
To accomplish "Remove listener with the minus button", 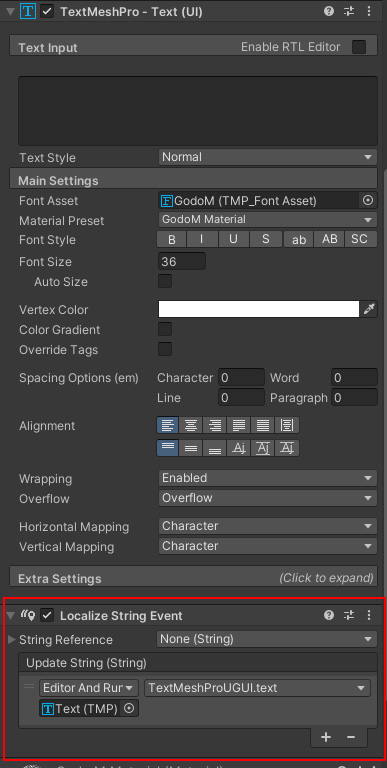I will (351, 737).
